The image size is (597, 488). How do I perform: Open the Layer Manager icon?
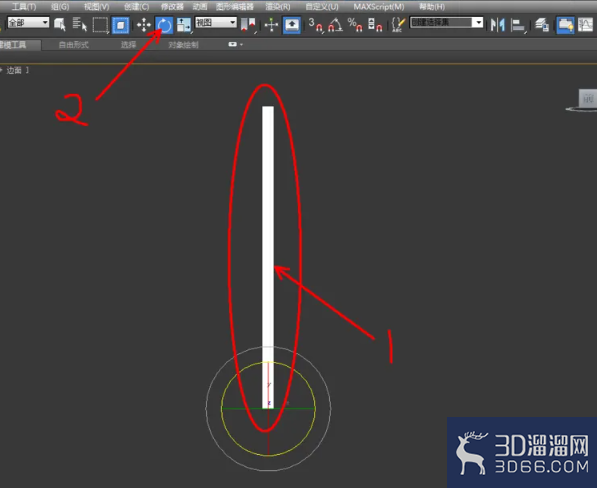click(x=542, y=25)
